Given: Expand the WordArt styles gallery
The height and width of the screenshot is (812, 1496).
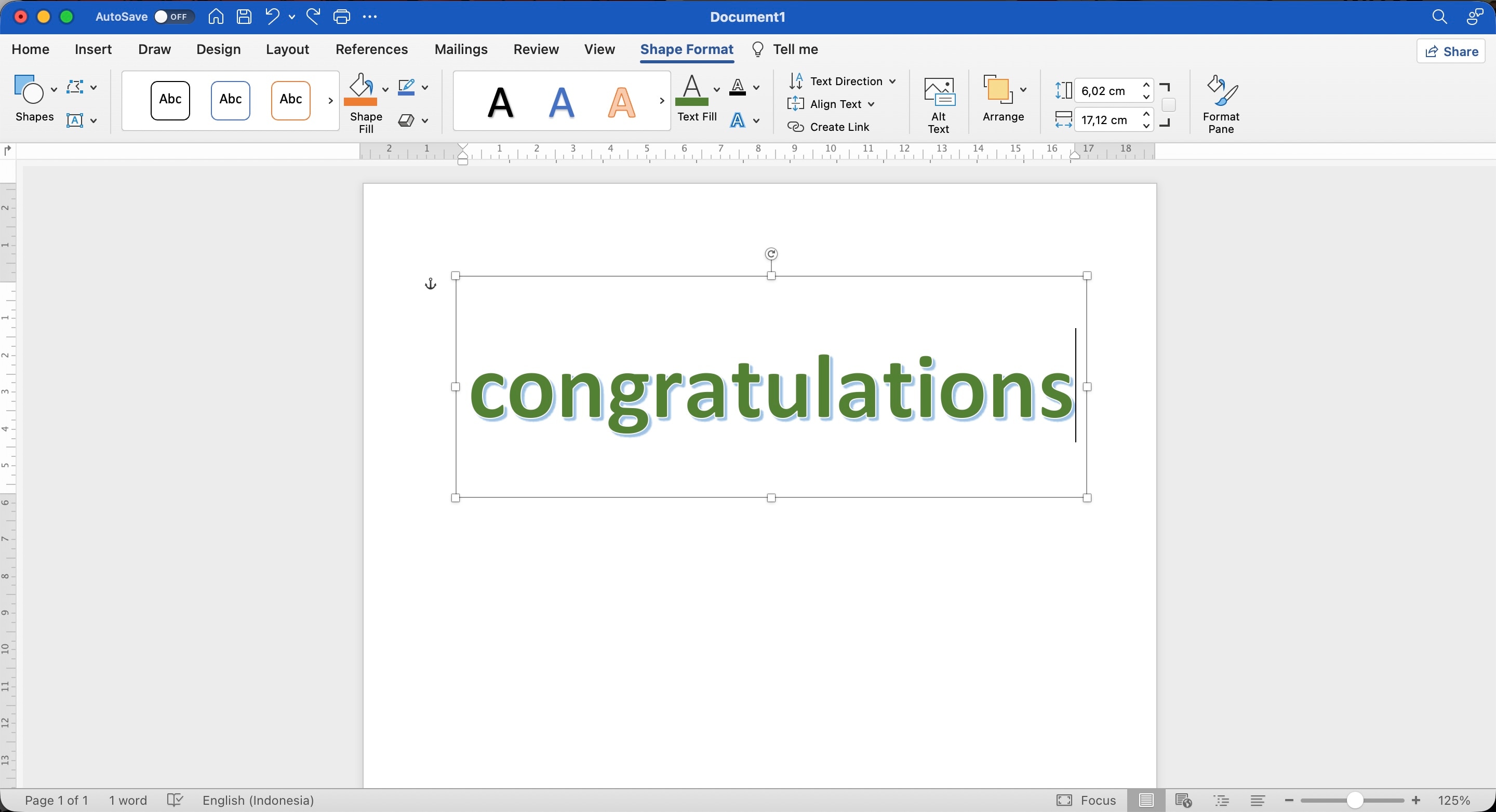Looking at the screenshot, I should tap(661, 101).
